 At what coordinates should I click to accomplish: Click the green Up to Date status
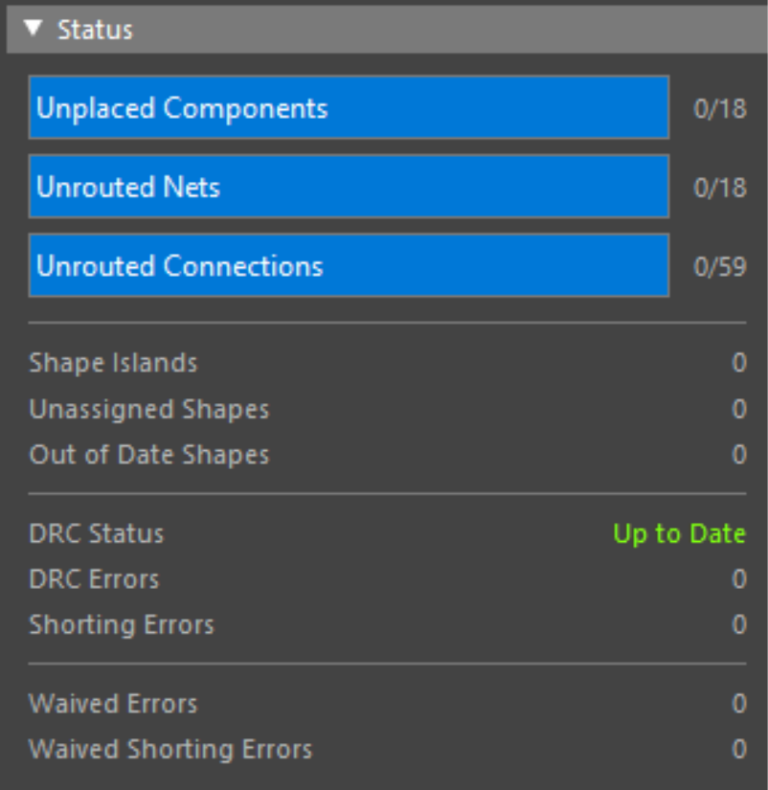click(679, 534)
